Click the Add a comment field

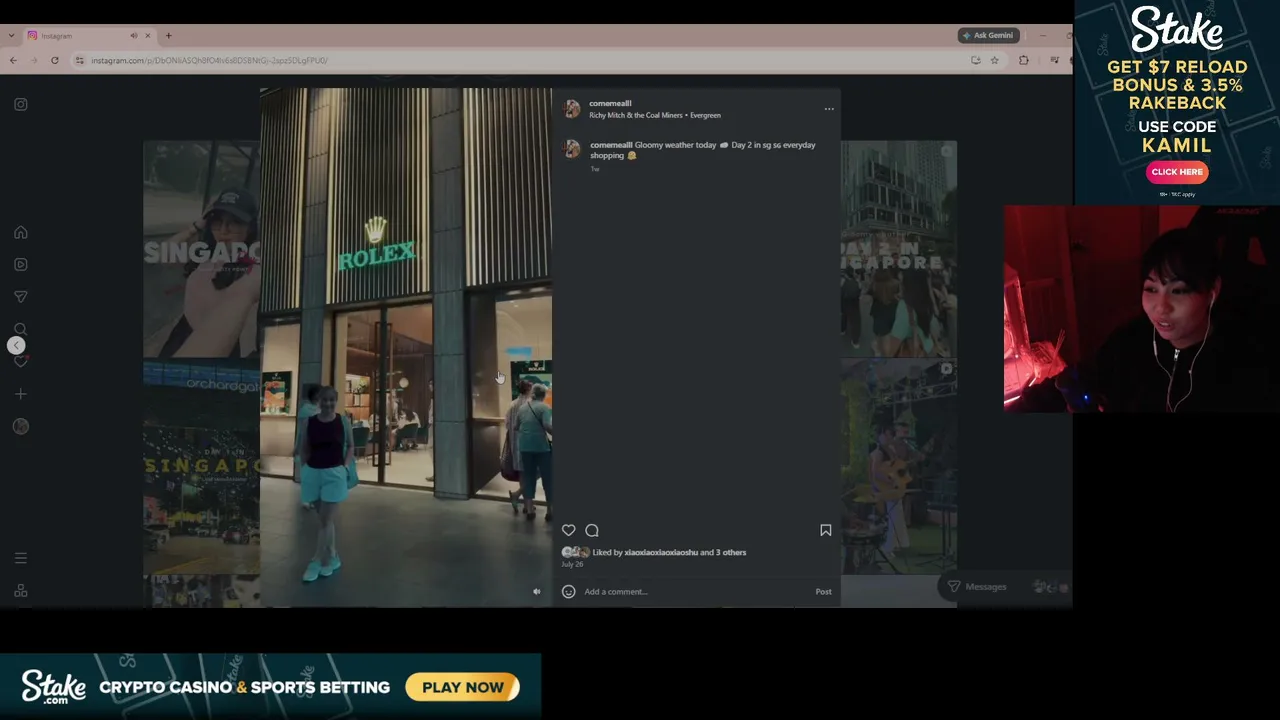click(x=696, y=591)
